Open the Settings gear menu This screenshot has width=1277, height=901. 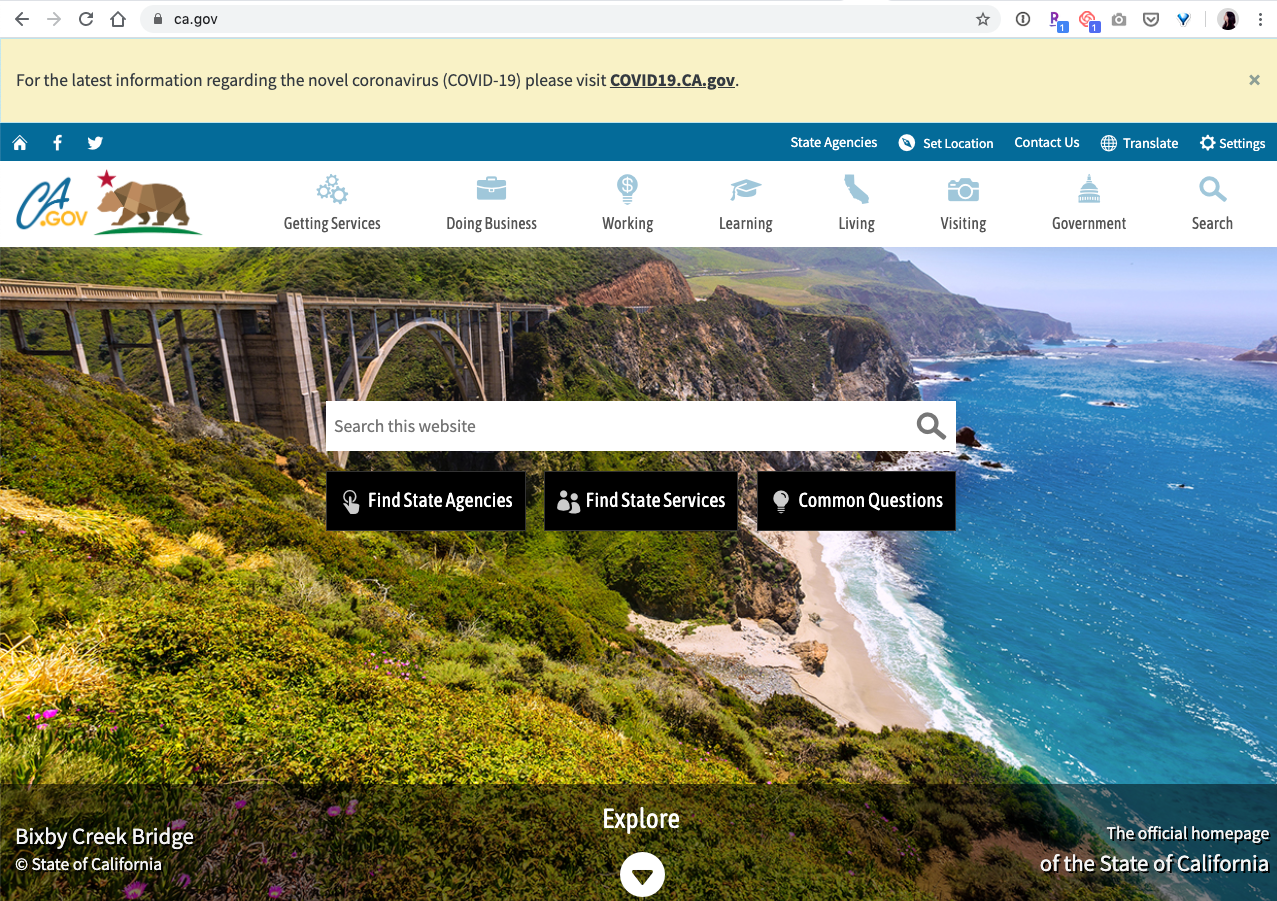(1232, 143)
